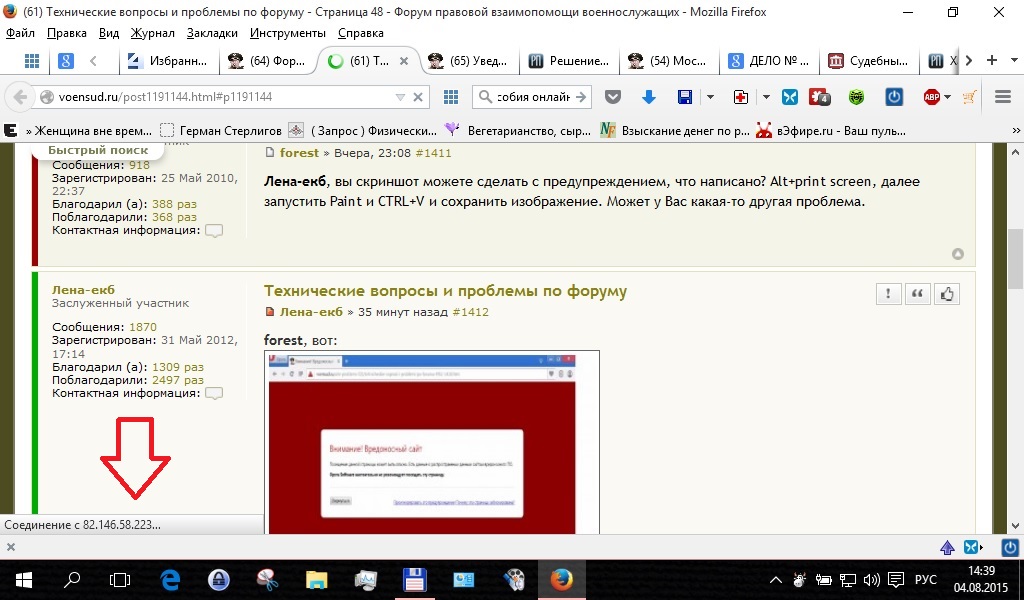Image resolution: width=1024 pixels, height=600 pixels.
Task: Click the Adblock Plus ABP icon
Action: [932, 97]
